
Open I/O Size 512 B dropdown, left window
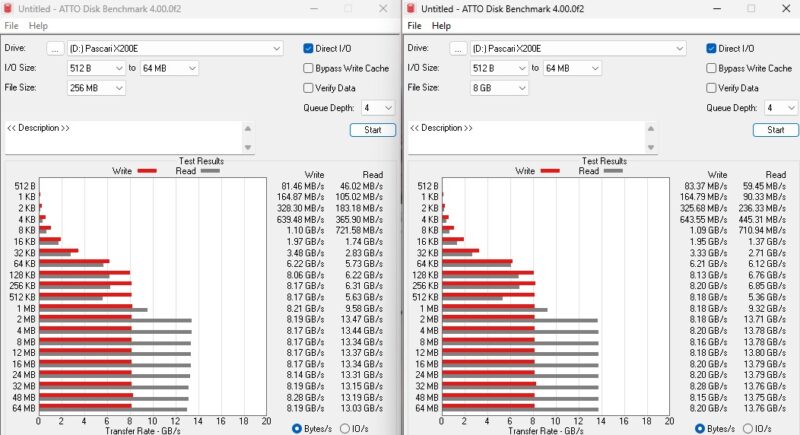click(96, 68)
